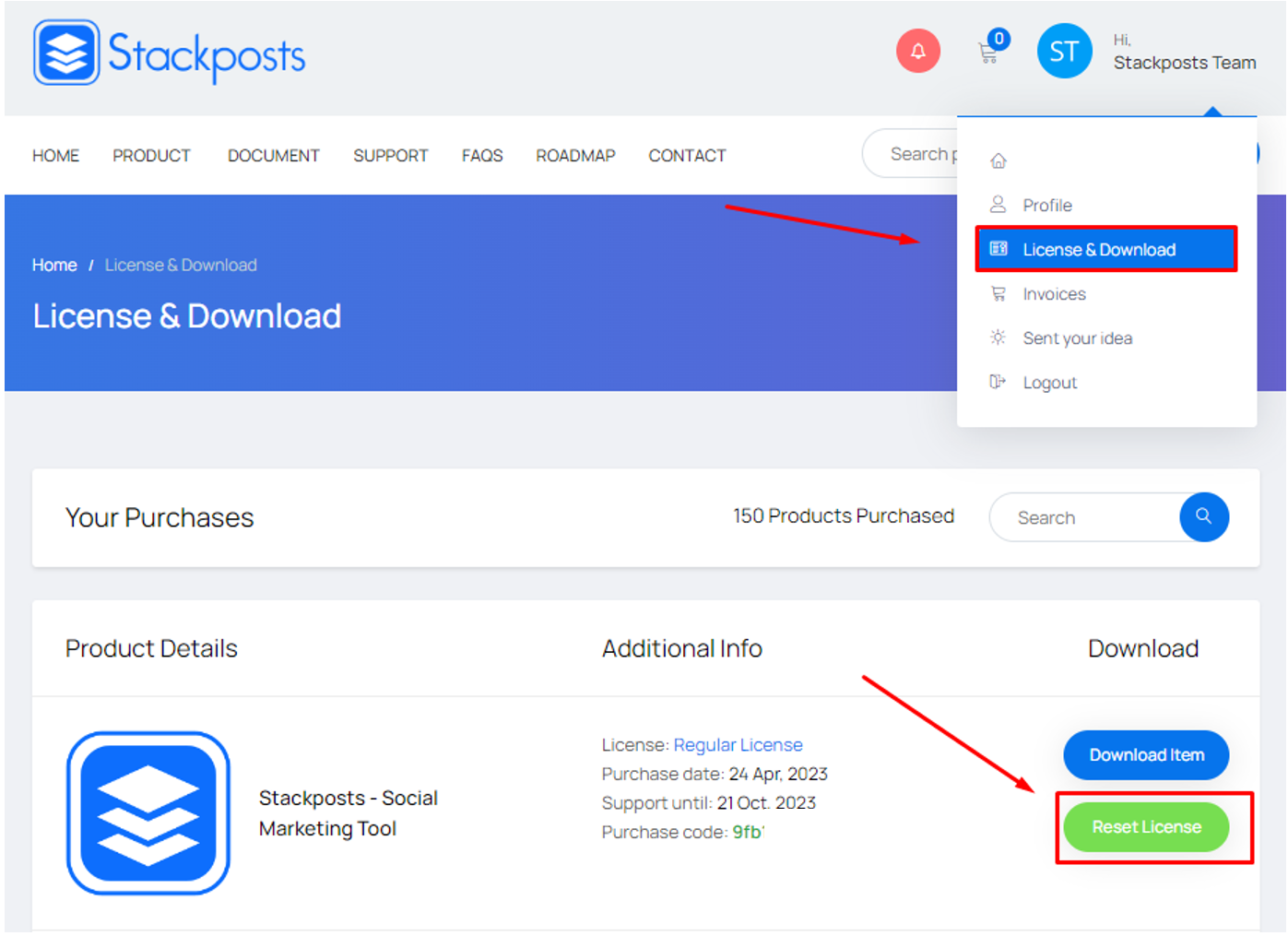The image size is (1288, 936).
Task: Click the ST user avatar
Action: [1064, 52]
